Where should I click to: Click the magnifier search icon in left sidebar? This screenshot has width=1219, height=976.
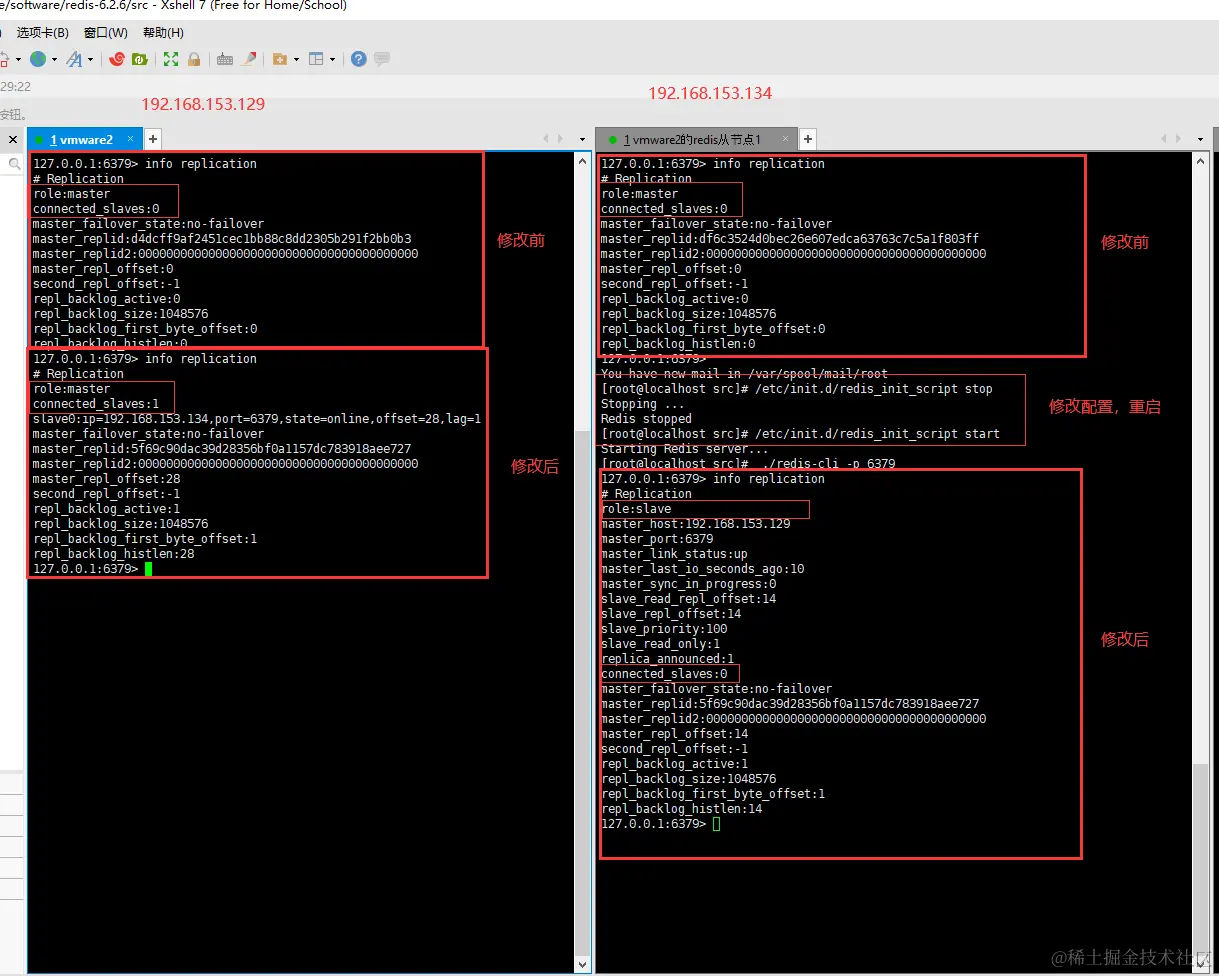pyautogui.click(x=15, y=163)
